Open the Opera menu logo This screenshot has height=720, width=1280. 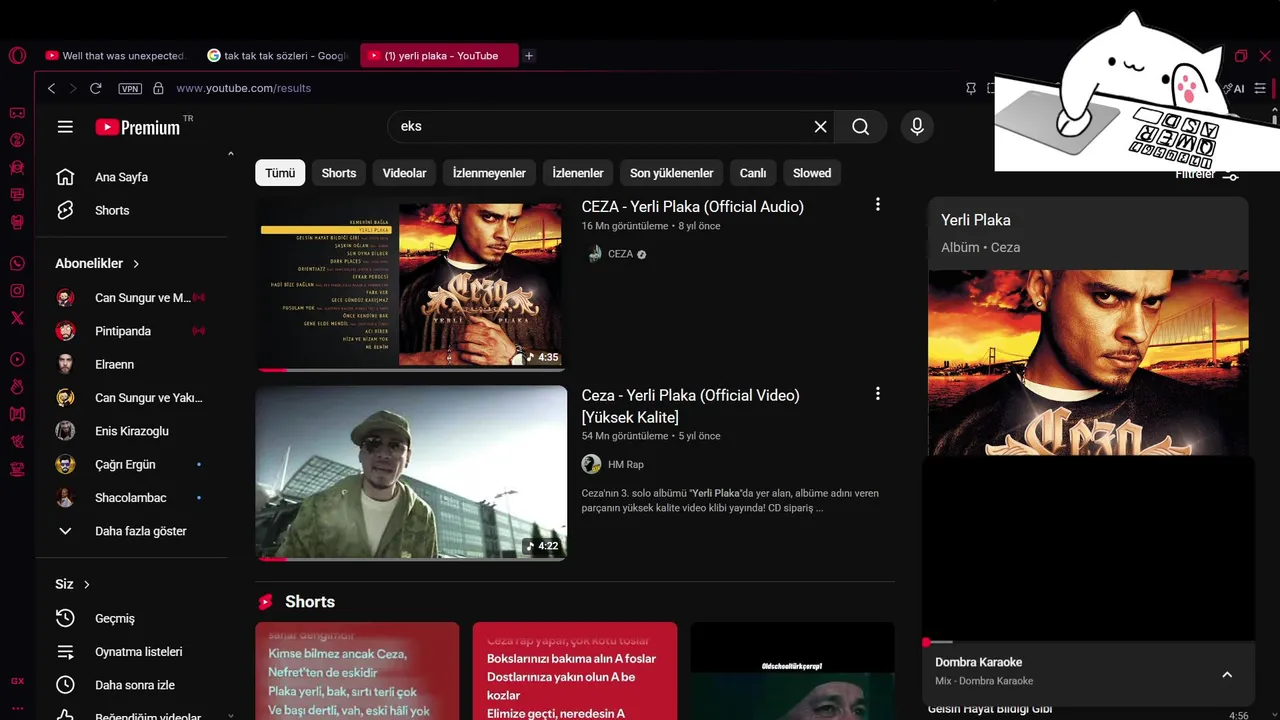pyautogui.click(x=17, y=56)
